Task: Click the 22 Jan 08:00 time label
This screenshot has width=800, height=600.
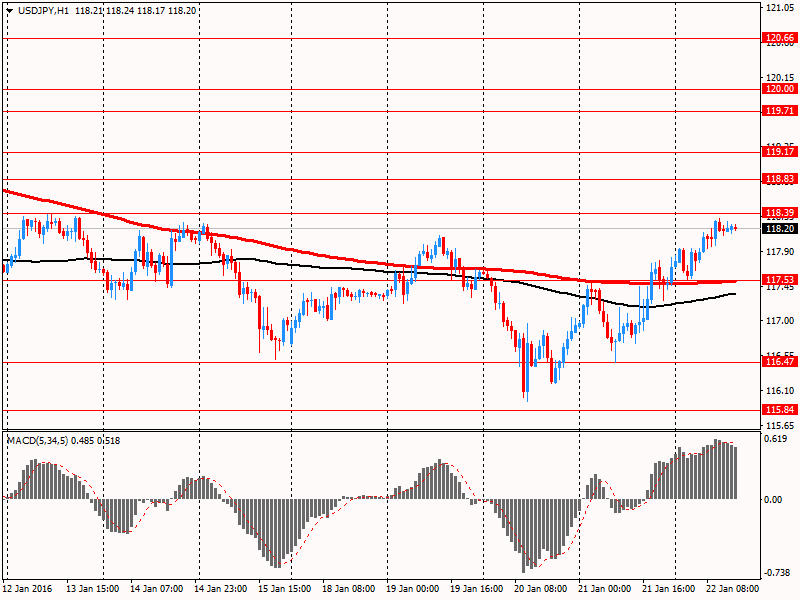Action: (735, 589)
